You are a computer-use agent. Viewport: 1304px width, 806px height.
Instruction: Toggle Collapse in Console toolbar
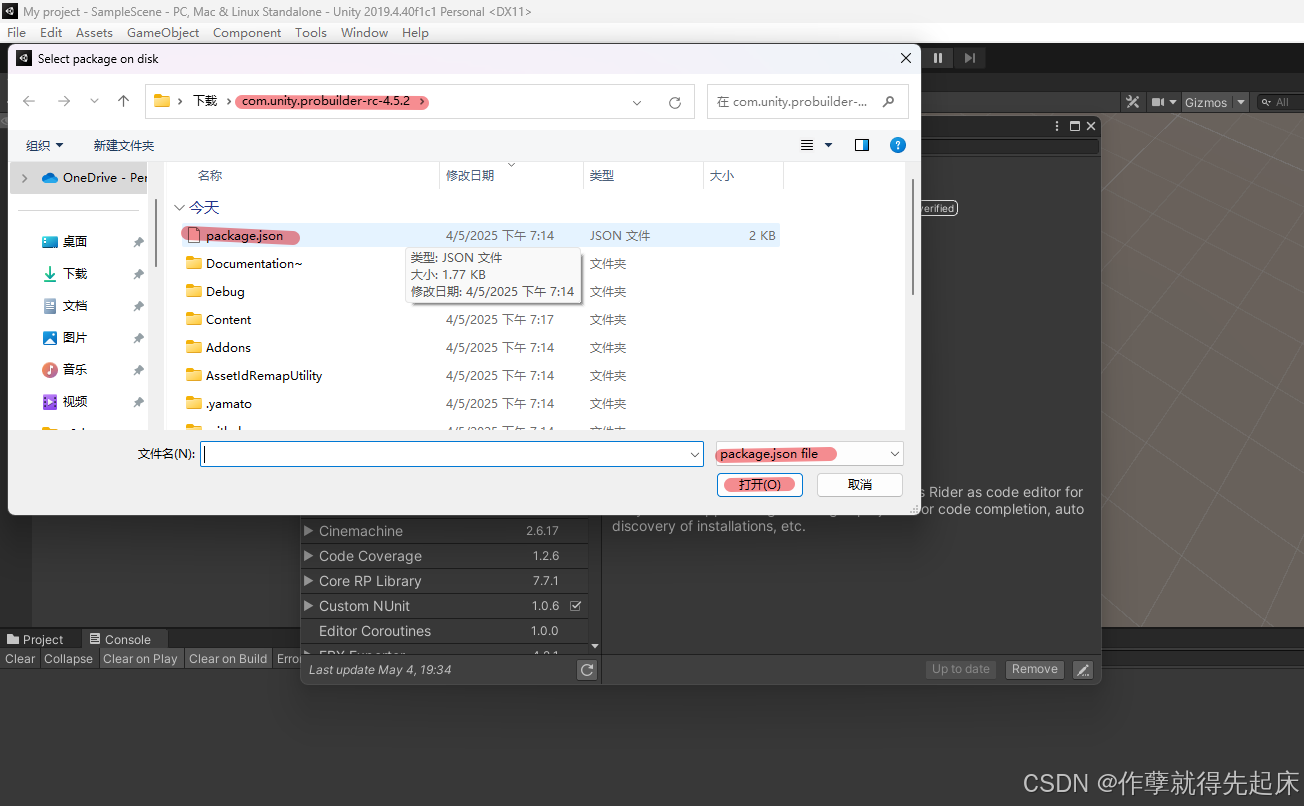[x=68, y=659]
